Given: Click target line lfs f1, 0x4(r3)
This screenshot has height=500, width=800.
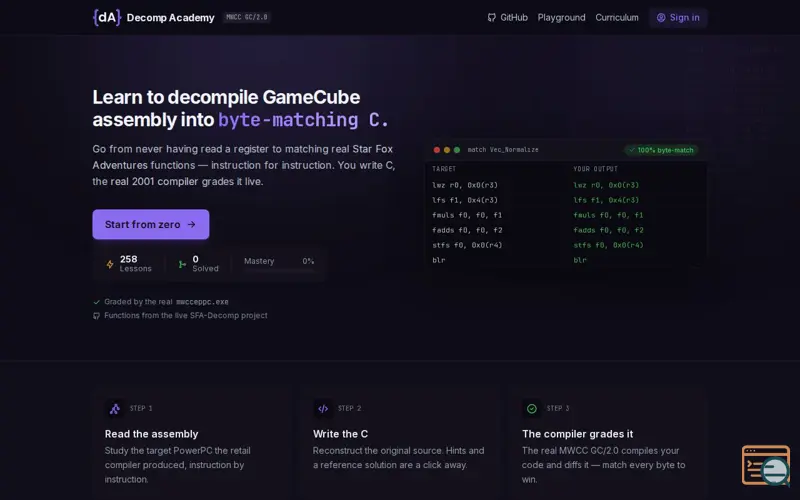Looking at the screenshot, I should (465, 200).
